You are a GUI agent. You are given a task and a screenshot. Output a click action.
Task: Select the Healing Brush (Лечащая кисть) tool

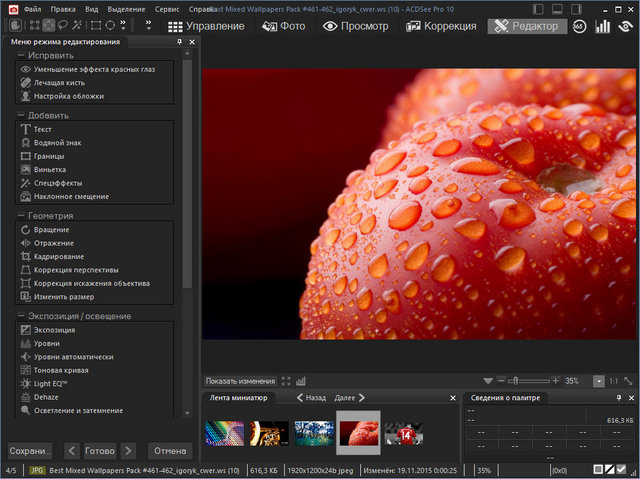tap(61, 83)
